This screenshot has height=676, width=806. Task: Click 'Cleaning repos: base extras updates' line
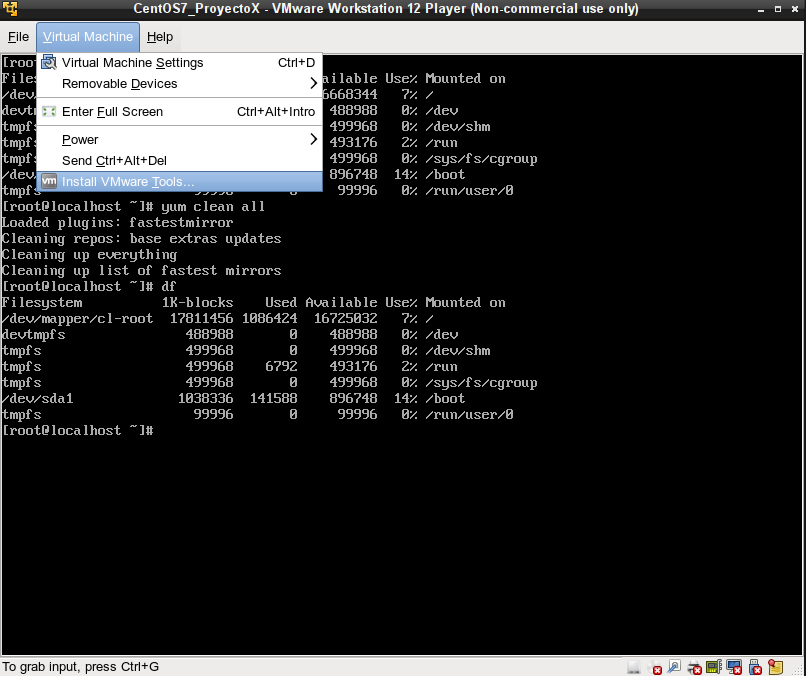pyautogui.click(x=141, y=239)
